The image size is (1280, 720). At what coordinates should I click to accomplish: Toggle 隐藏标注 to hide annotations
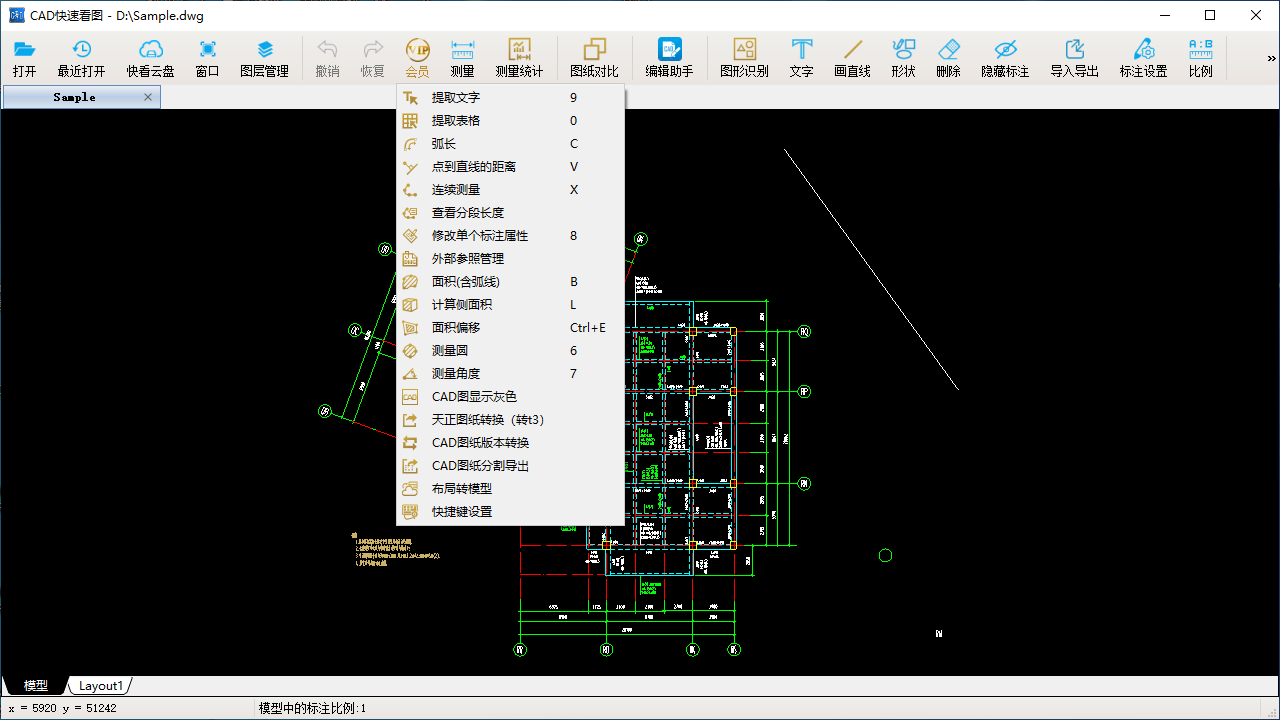pyautogui.click(x=1005, y=55)
